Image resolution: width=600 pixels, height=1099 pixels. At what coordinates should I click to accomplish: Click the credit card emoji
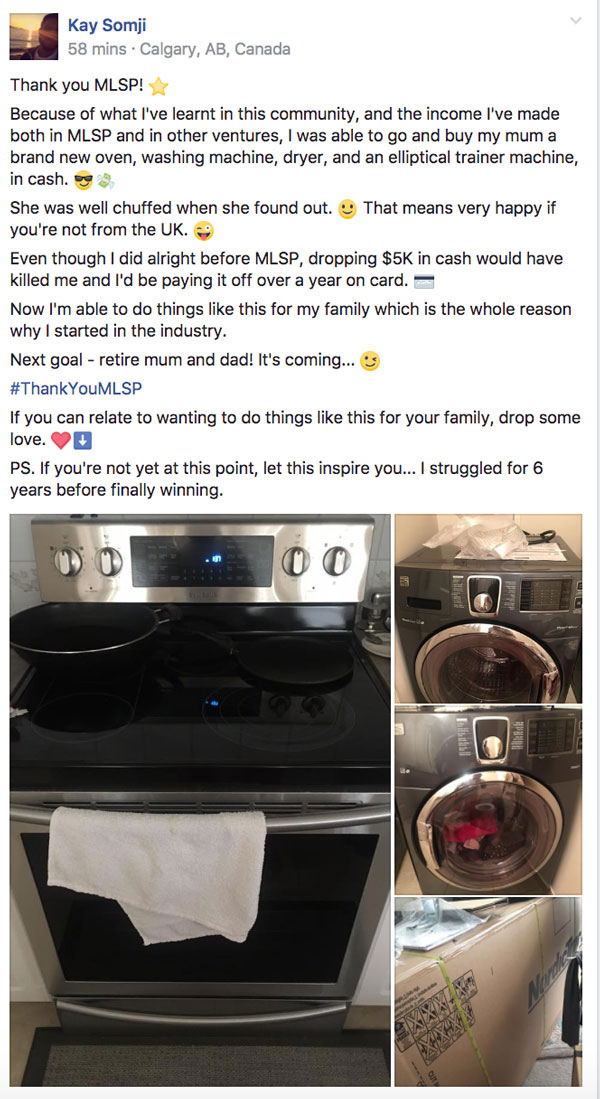click(424, 282)
